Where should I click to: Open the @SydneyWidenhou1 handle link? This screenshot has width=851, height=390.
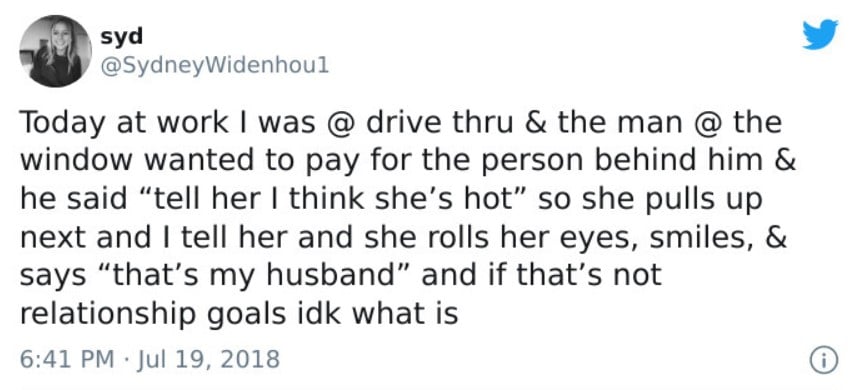(x=214, y=66)
